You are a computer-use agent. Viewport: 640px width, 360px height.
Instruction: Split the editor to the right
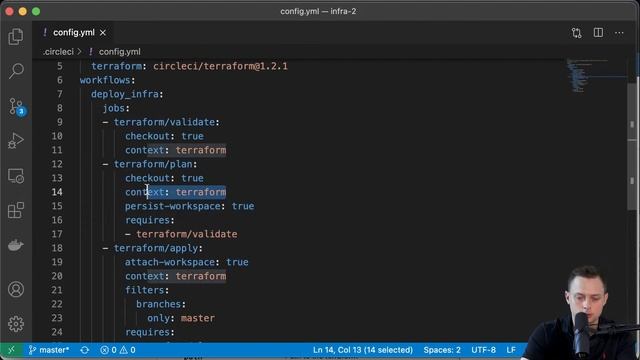pos(598,33)
